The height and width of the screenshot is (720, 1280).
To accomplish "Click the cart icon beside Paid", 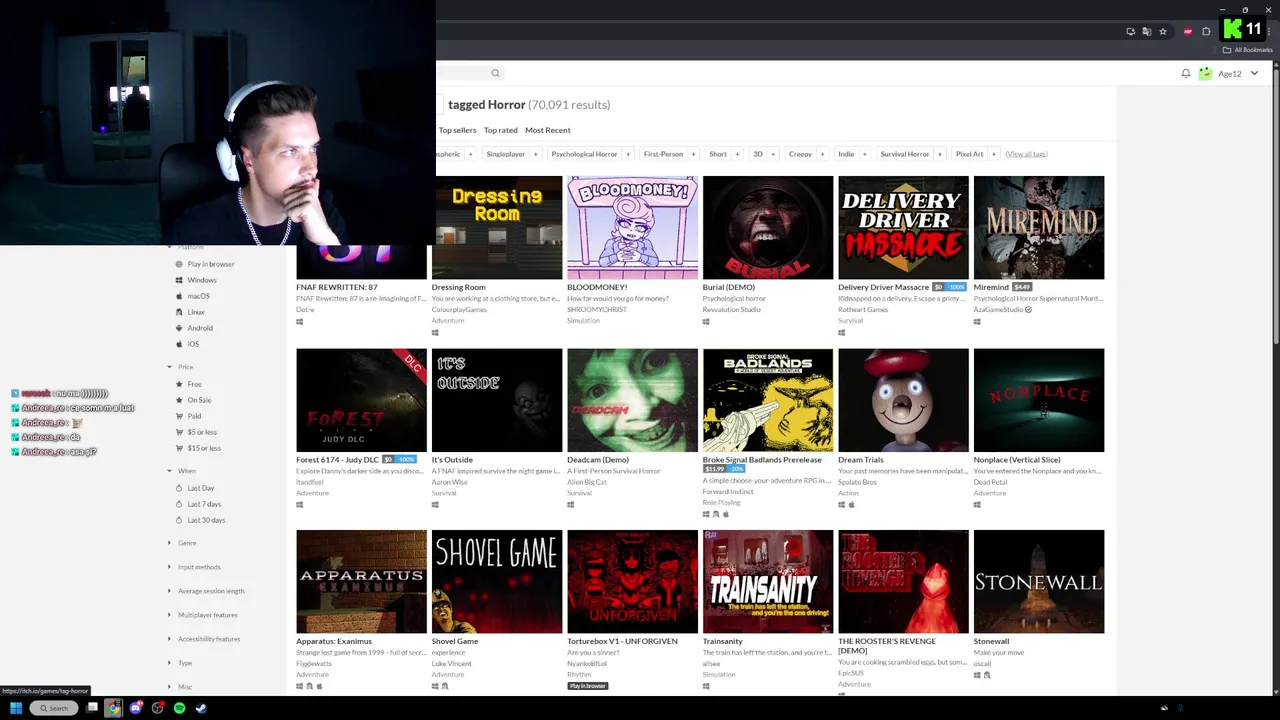I will [x=179, y=416].
